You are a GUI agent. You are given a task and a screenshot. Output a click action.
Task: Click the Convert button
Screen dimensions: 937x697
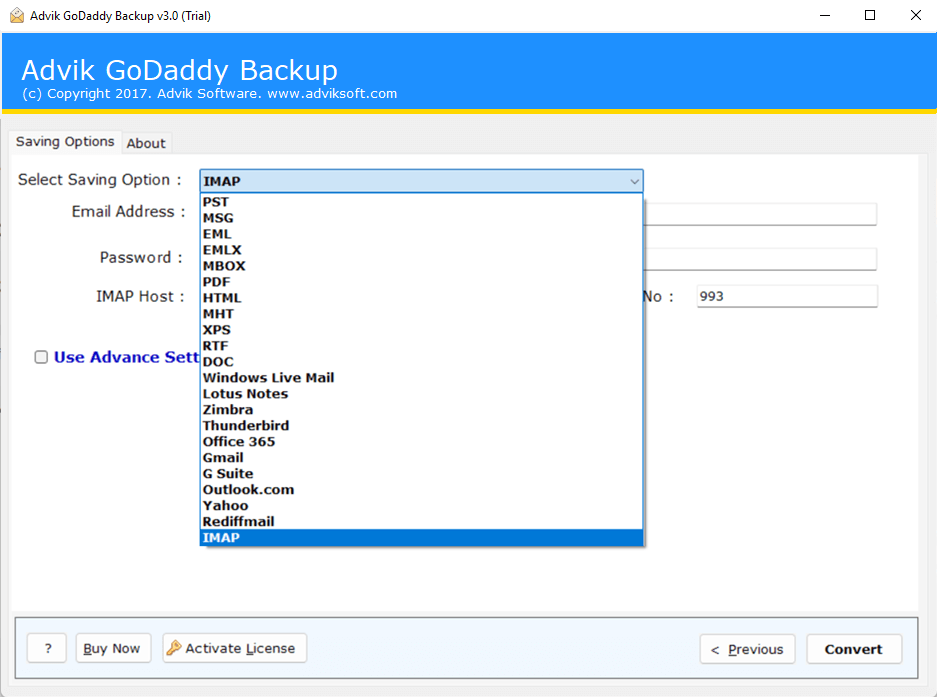click(853, 649)
